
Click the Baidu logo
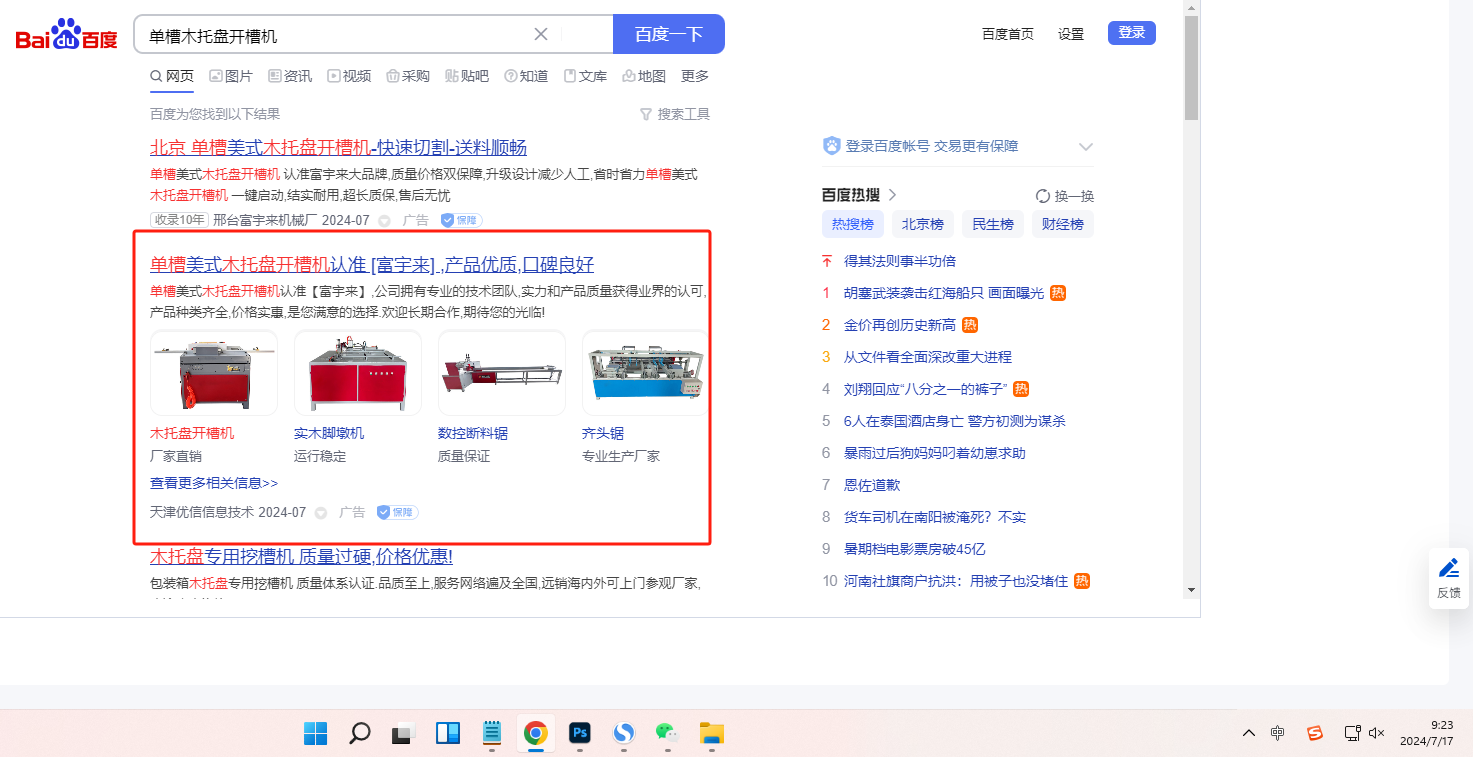tap(67, 34)
